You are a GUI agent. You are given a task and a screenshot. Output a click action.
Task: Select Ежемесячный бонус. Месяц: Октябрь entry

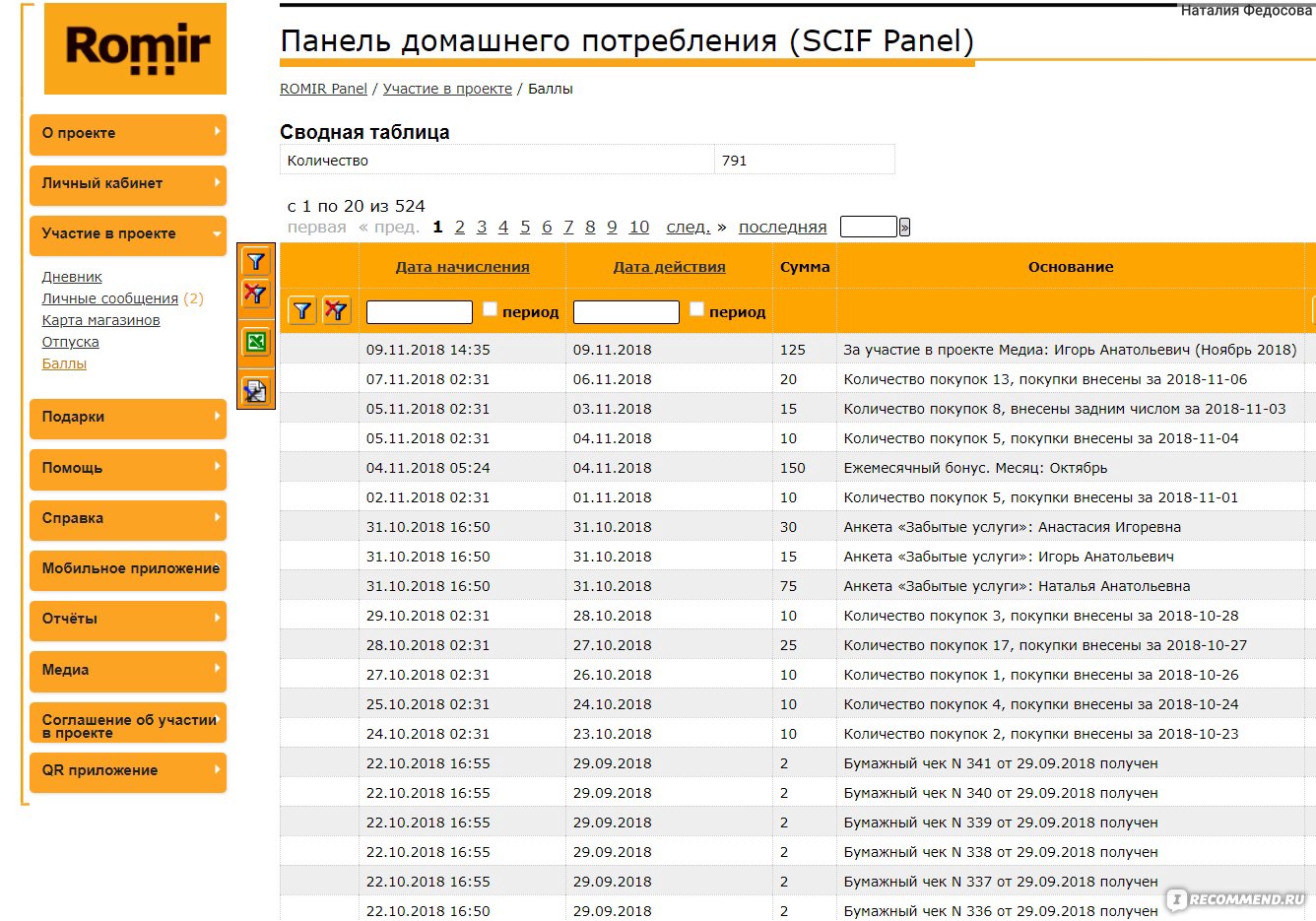pos(975,468)
